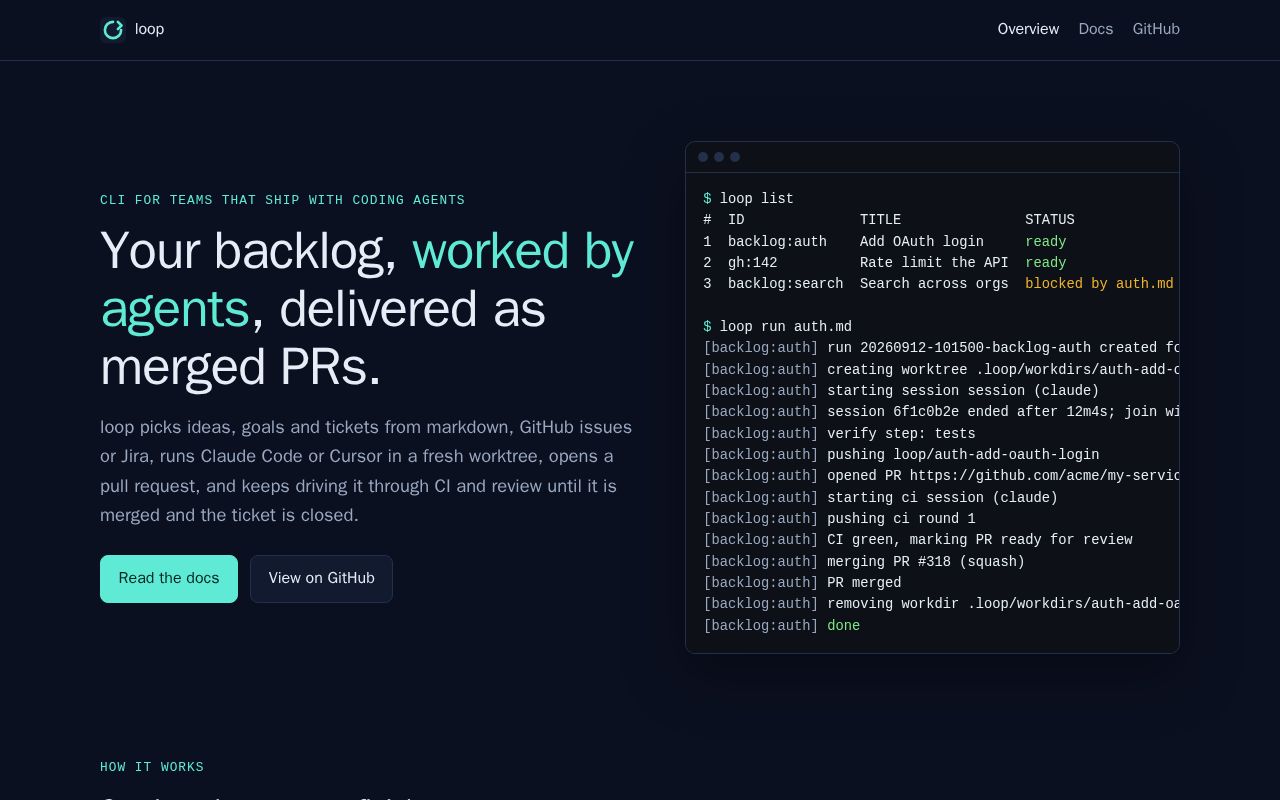Click the 'opened PR https://github.com' line
The height and width of the screenshot is (800, 1280).
click(941, 476)
